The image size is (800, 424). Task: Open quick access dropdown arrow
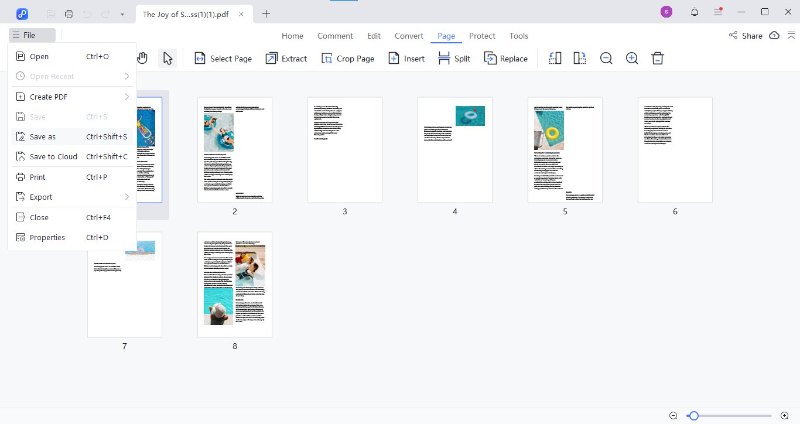(122, 14)
